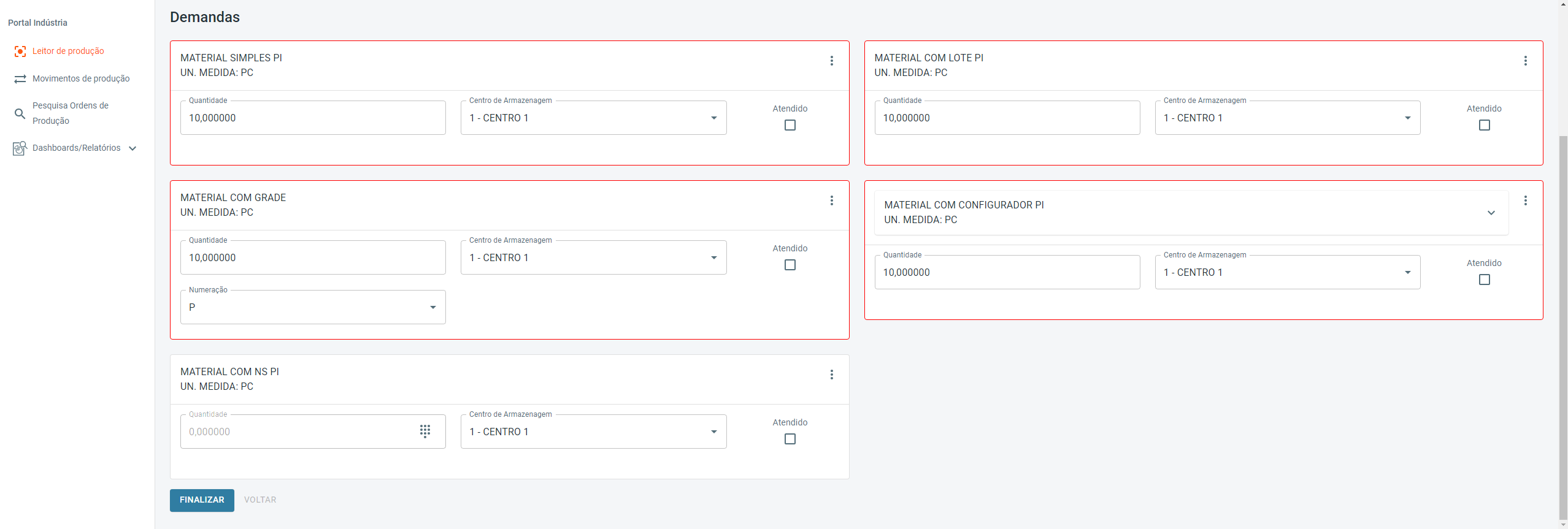Open options menu for MATERIAL COM NS PI
The height and width of the screenshot is (529, 1568).
click(x=832, y=375)
